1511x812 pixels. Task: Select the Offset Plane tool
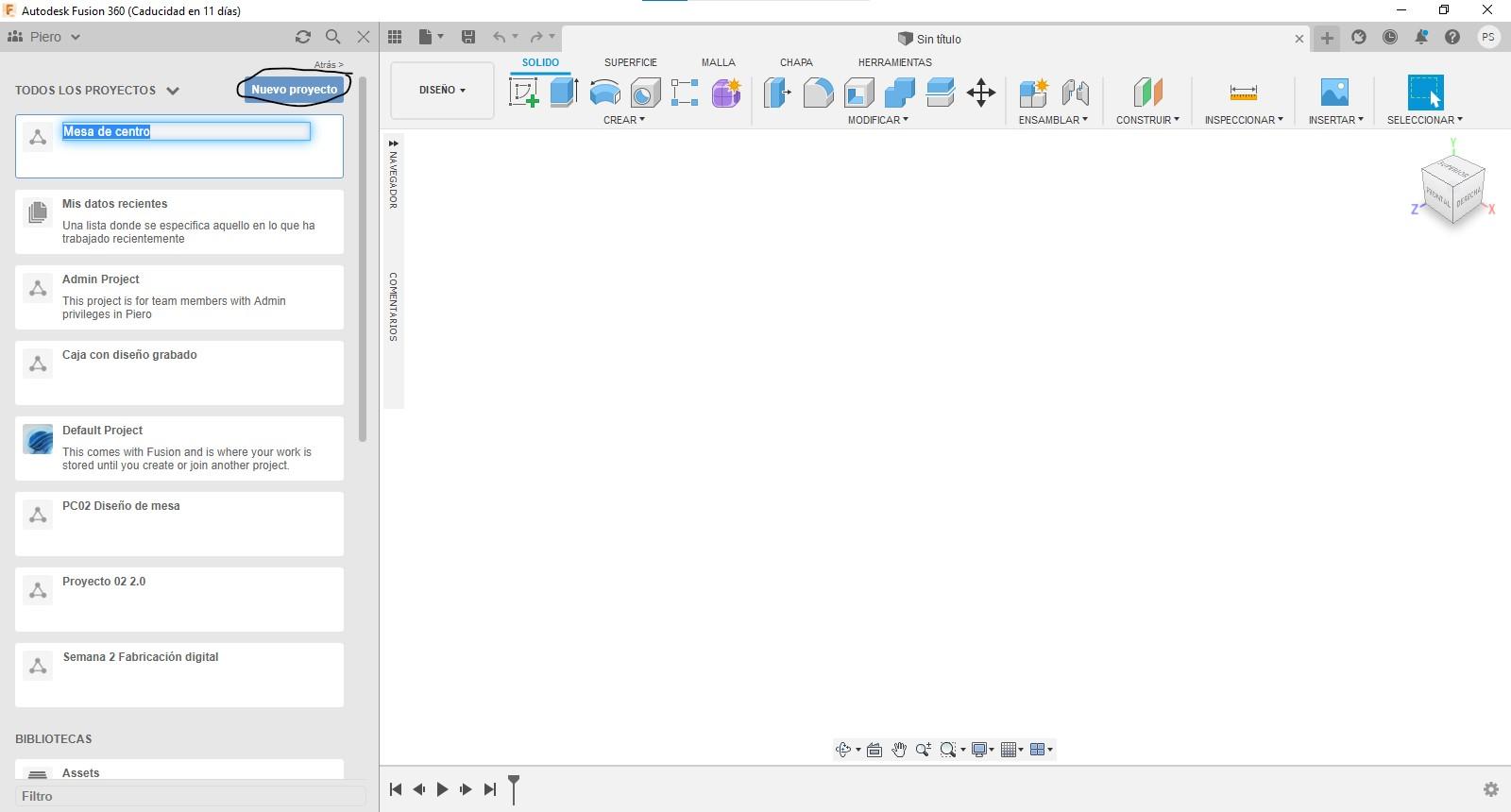click(x=1147, y=93)
